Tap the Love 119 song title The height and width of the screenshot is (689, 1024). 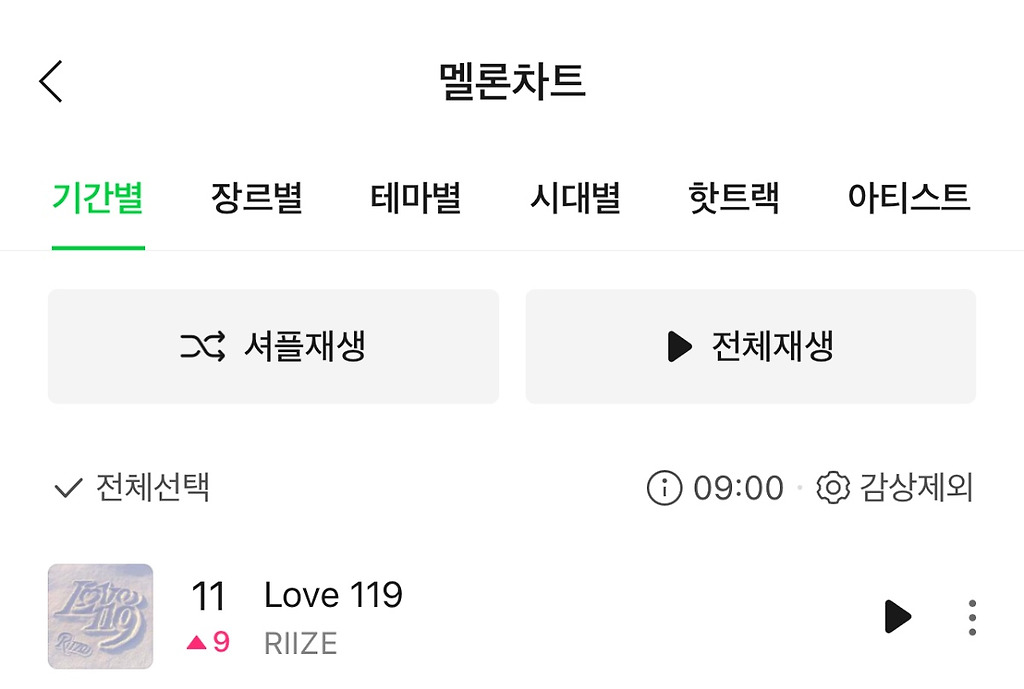pos(333,595)
